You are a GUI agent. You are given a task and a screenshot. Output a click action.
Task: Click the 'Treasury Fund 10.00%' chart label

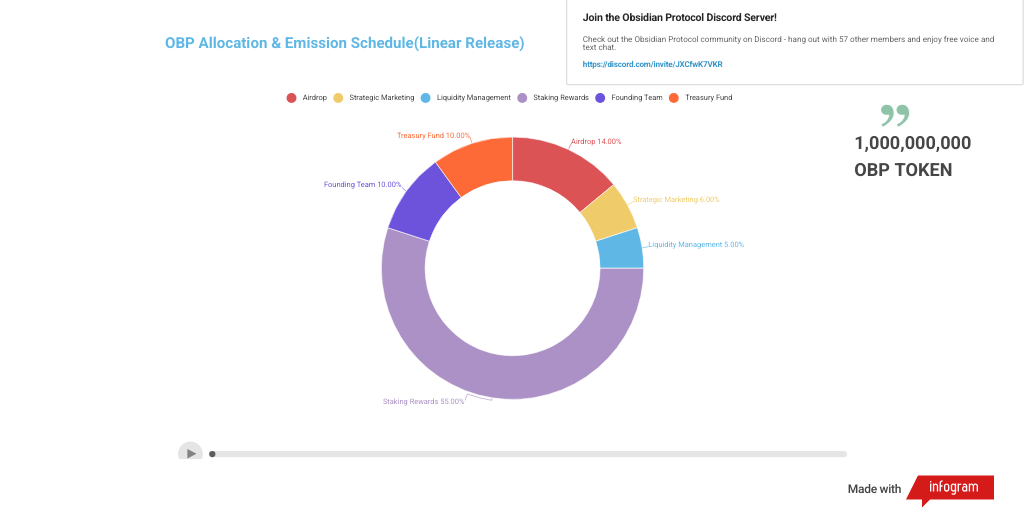coord(434,136)
